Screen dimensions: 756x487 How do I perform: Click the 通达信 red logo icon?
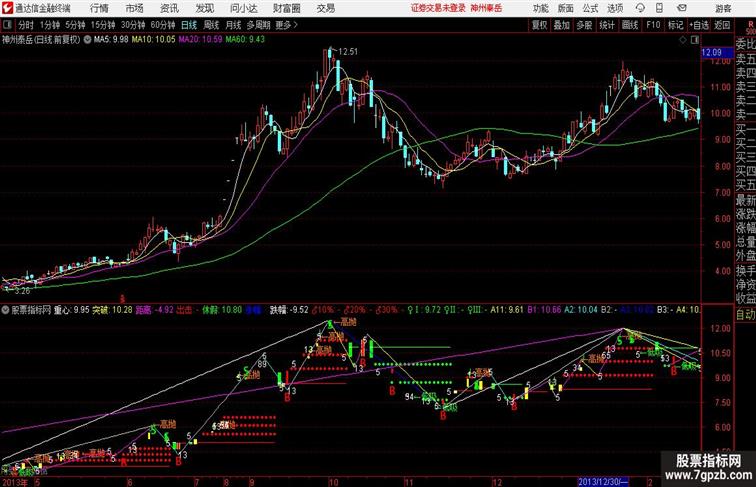[7, 8]
